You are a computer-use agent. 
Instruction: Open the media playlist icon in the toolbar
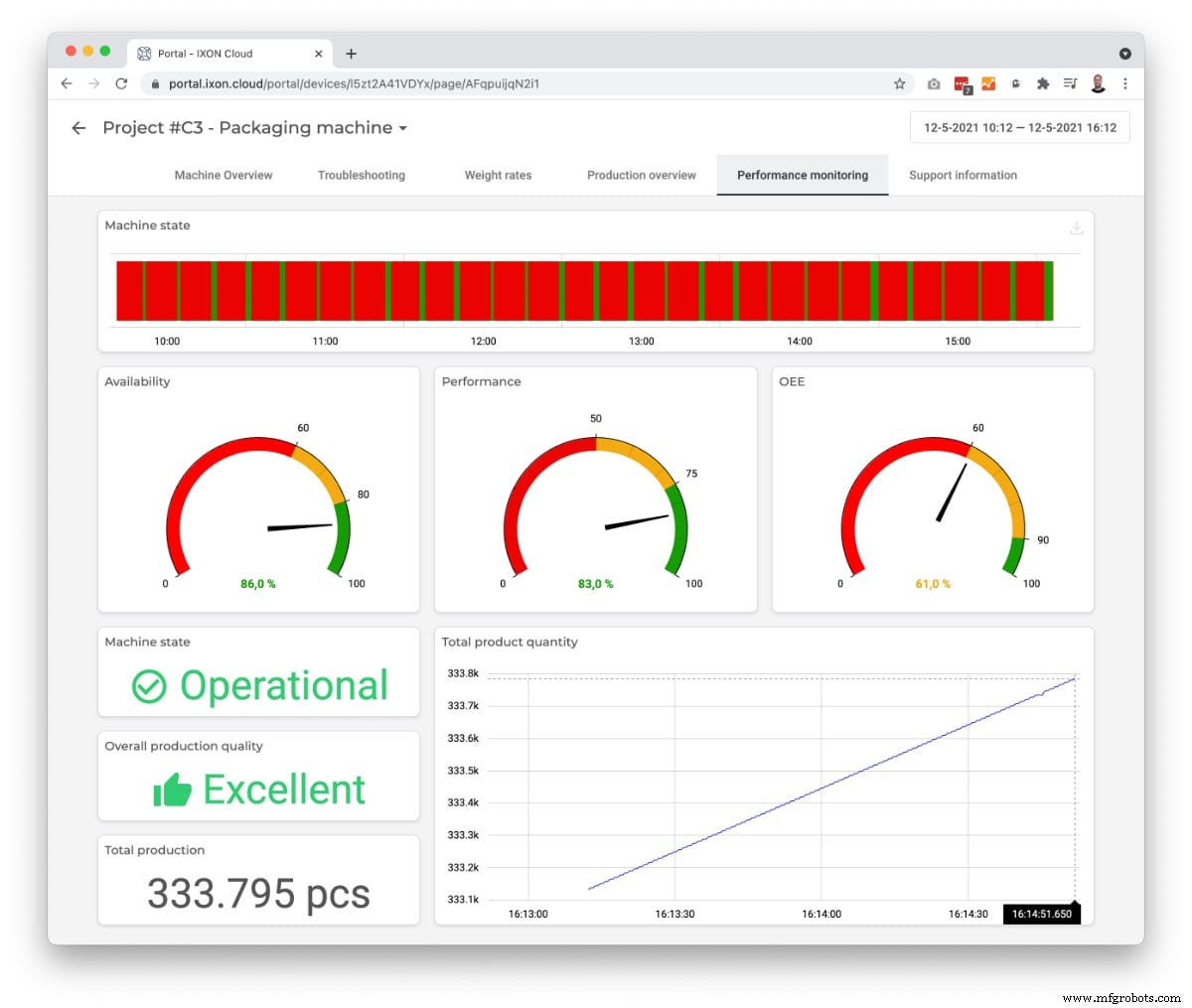(x=1070, y=84)
